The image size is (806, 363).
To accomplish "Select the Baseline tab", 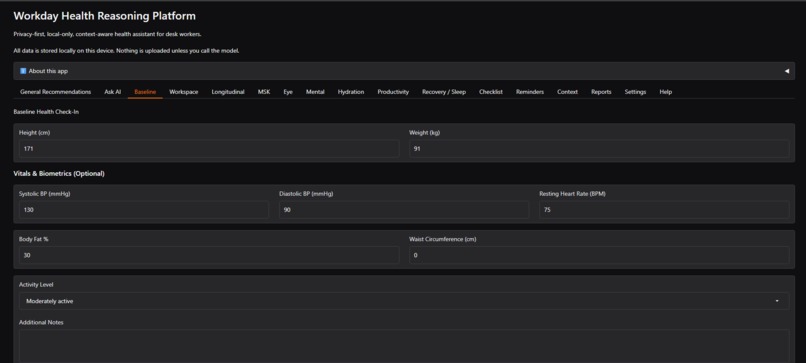I will click(145, 92).
